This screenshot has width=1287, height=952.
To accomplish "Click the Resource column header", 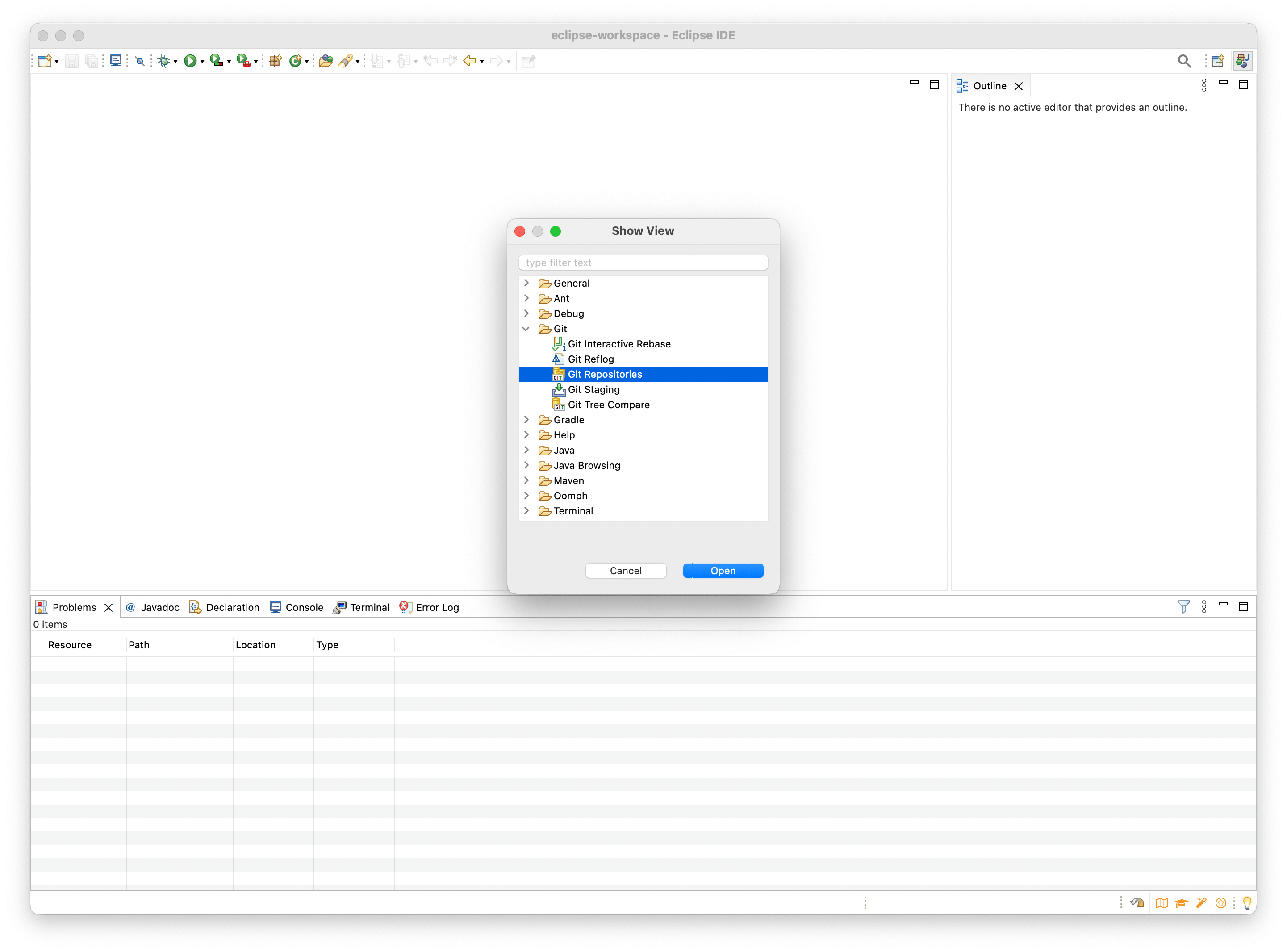I will 86,645.
